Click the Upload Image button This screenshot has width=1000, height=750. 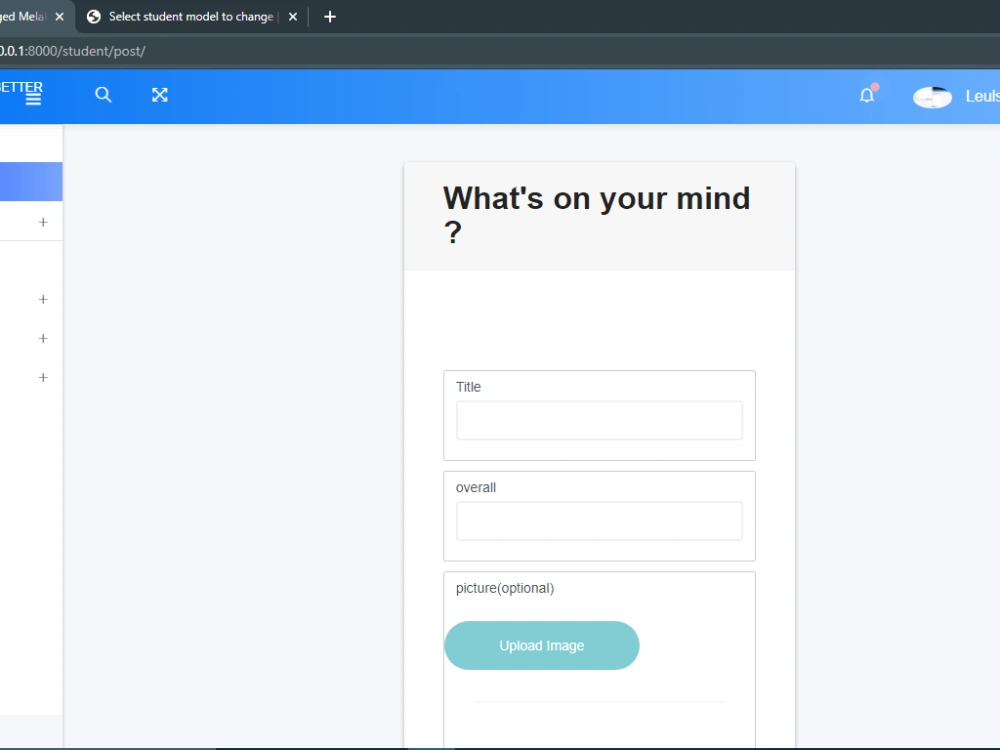[x=541, y=645]
